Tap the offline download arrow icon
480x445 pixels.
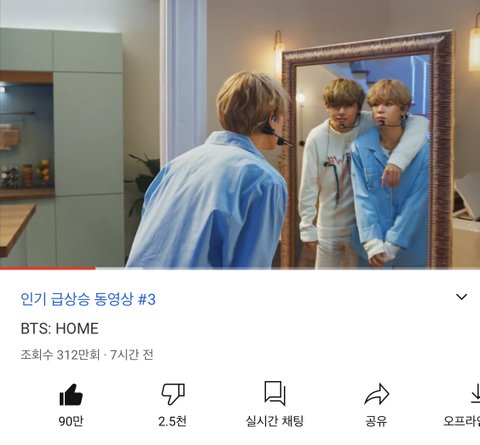[475, 393]
